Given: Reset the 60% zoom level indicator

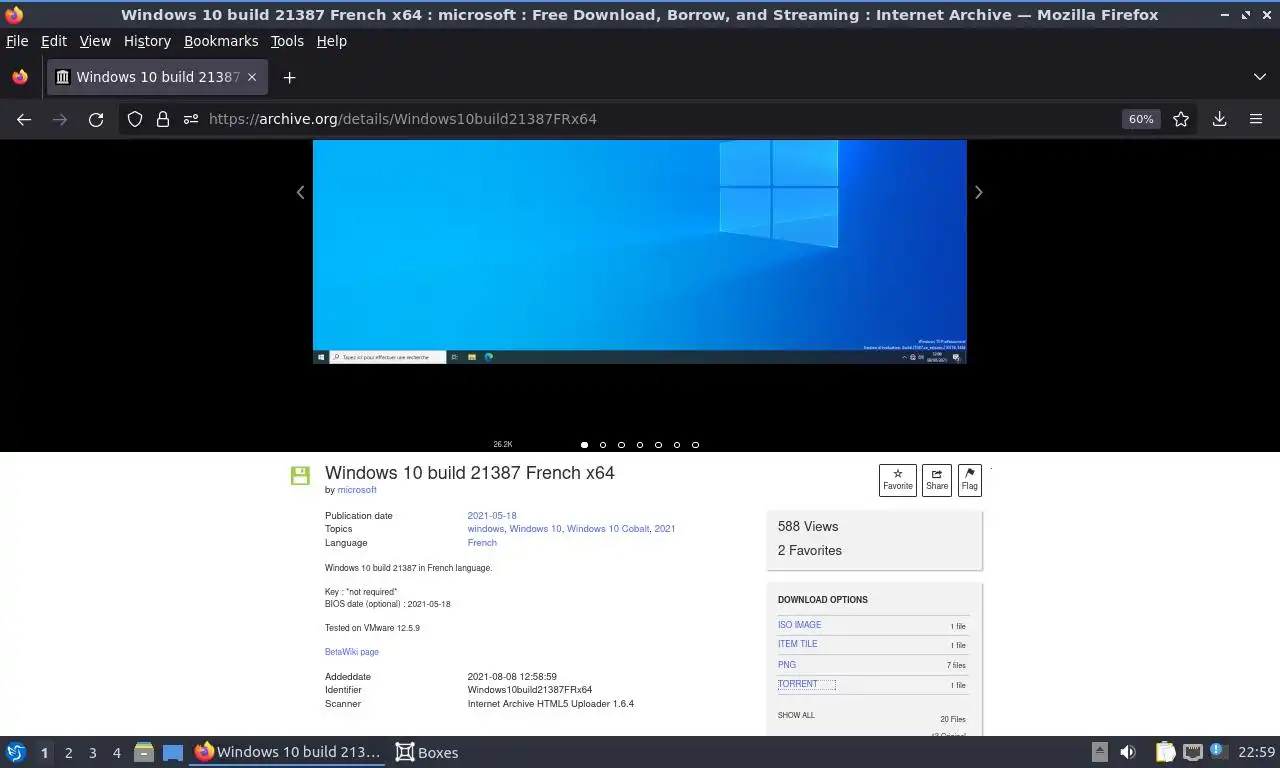Looking at the screenshot, I should [x=1141, y=119].
